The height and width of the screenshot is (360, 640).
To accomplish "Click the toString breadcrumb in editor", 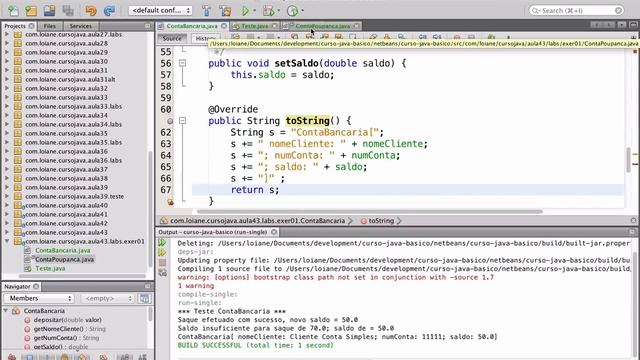I will pos(381,220).
